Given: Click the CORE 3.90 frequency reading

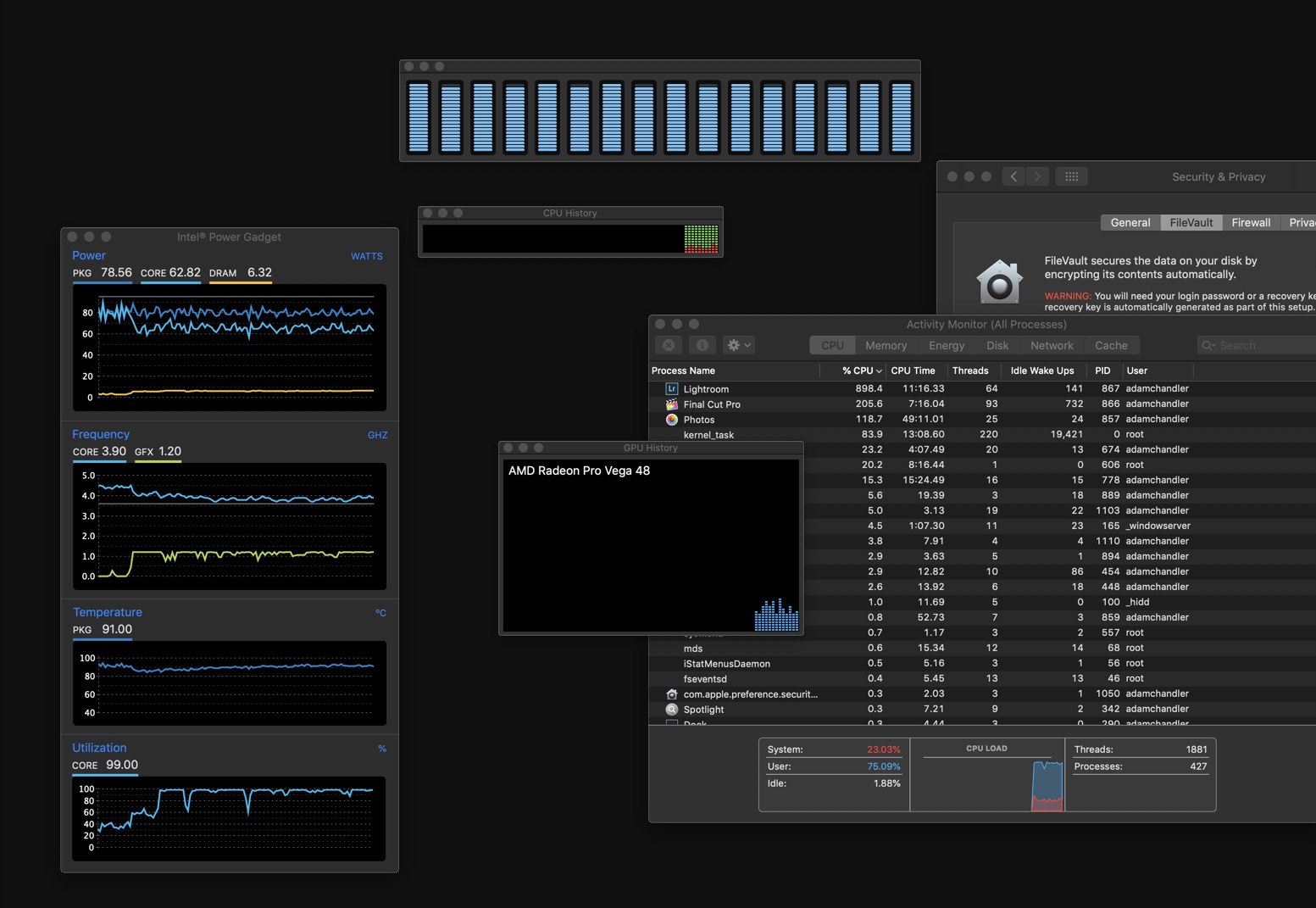Looking at the screenshot, I should pyautogui.click(x=99, y=452).
